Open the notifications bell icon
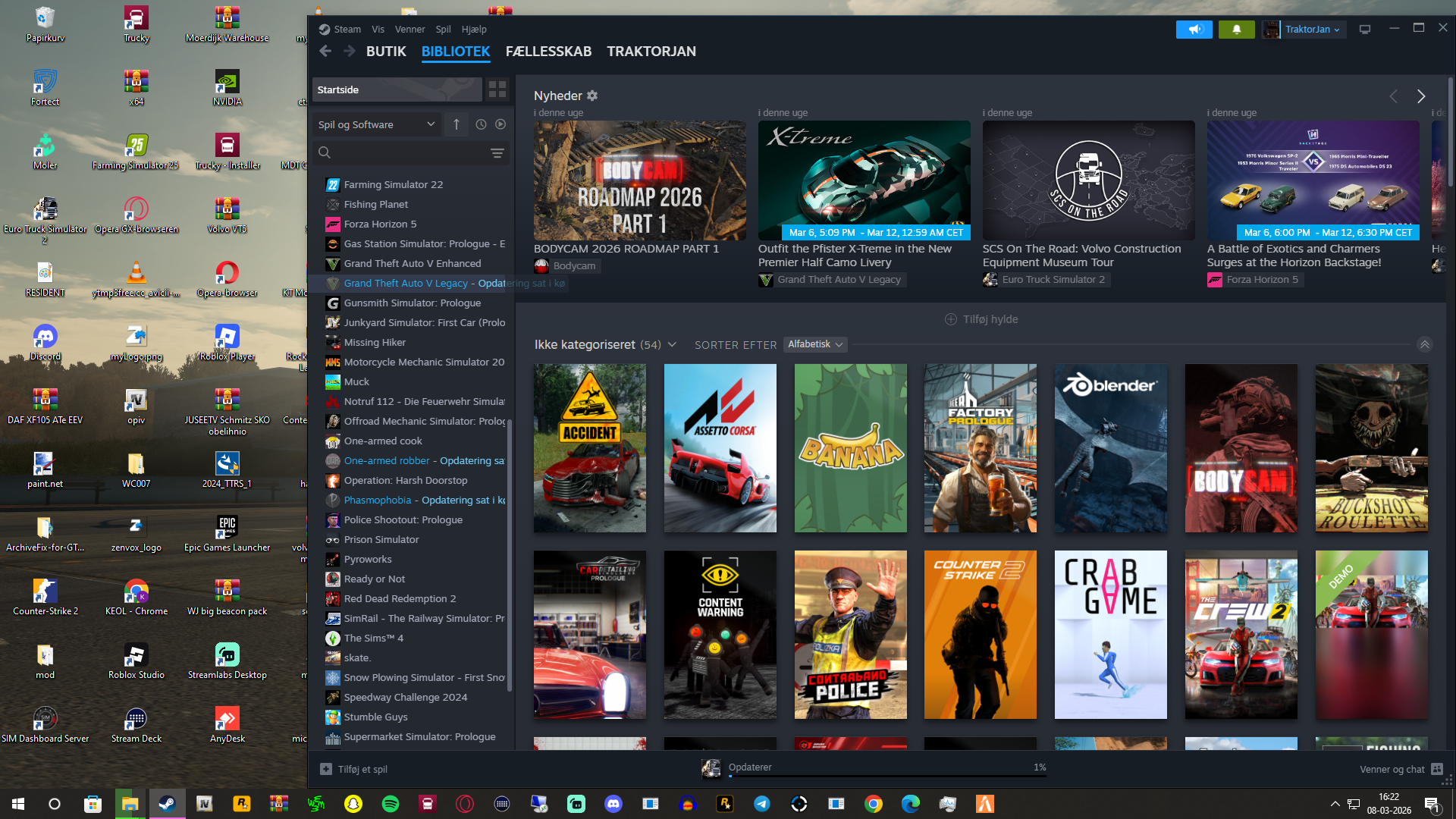Image resolution: width=1456 pixels, height=819 pixels. tap(1236, 30)
